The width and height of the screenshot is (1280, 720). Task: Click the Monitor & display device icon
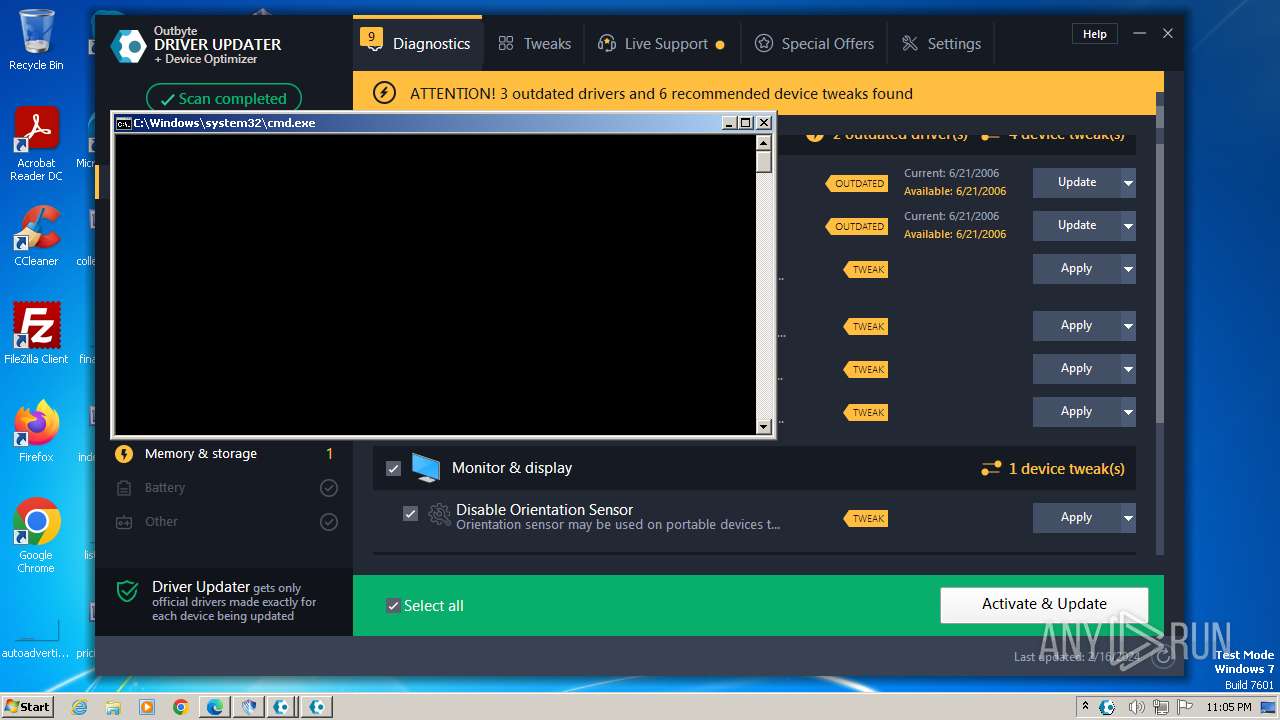pyautogui.click(x=426, y=468)
